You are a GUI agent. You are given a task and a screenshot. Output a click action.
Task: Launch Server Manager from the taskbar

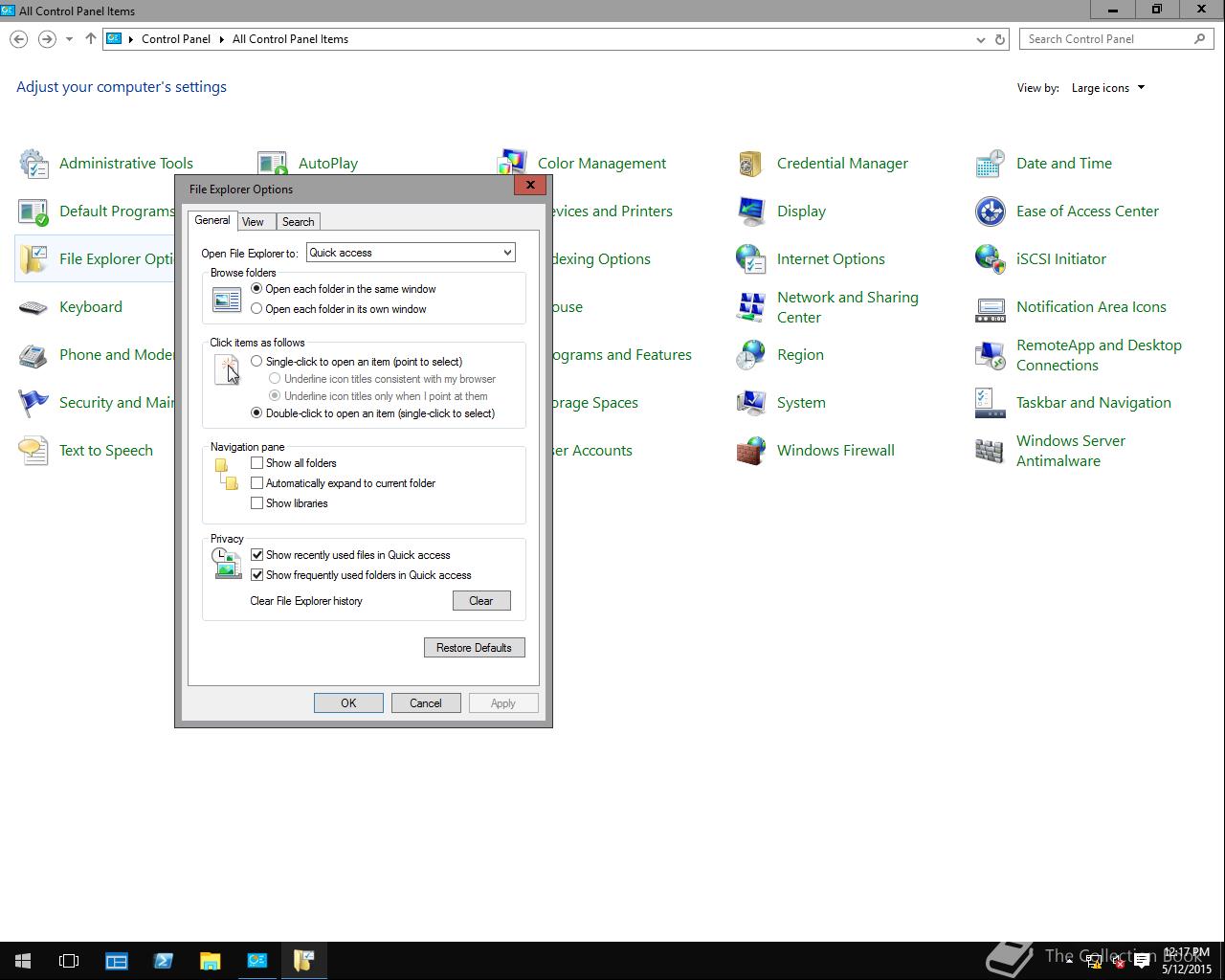(117, 961)
